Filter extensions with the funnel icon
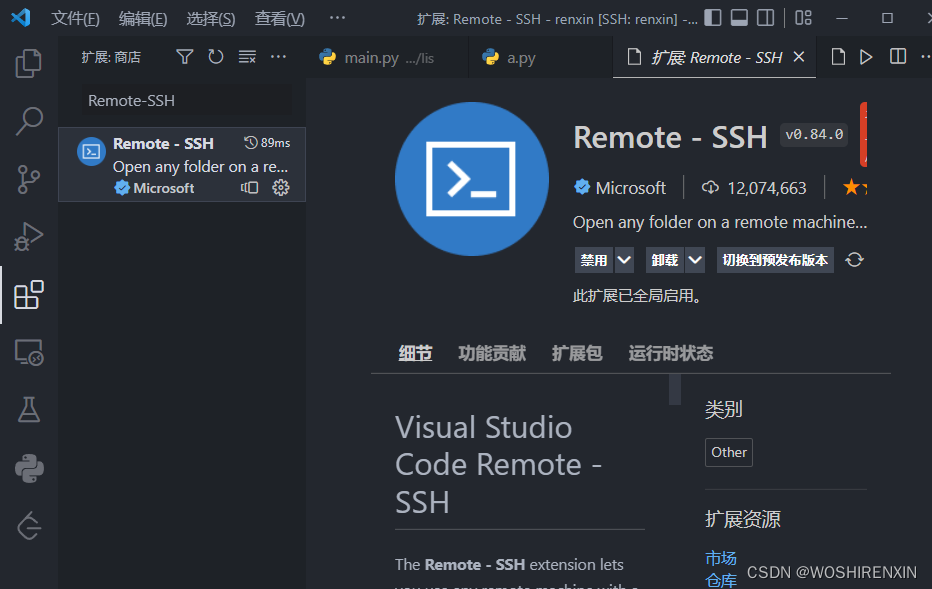 point(185,57)
